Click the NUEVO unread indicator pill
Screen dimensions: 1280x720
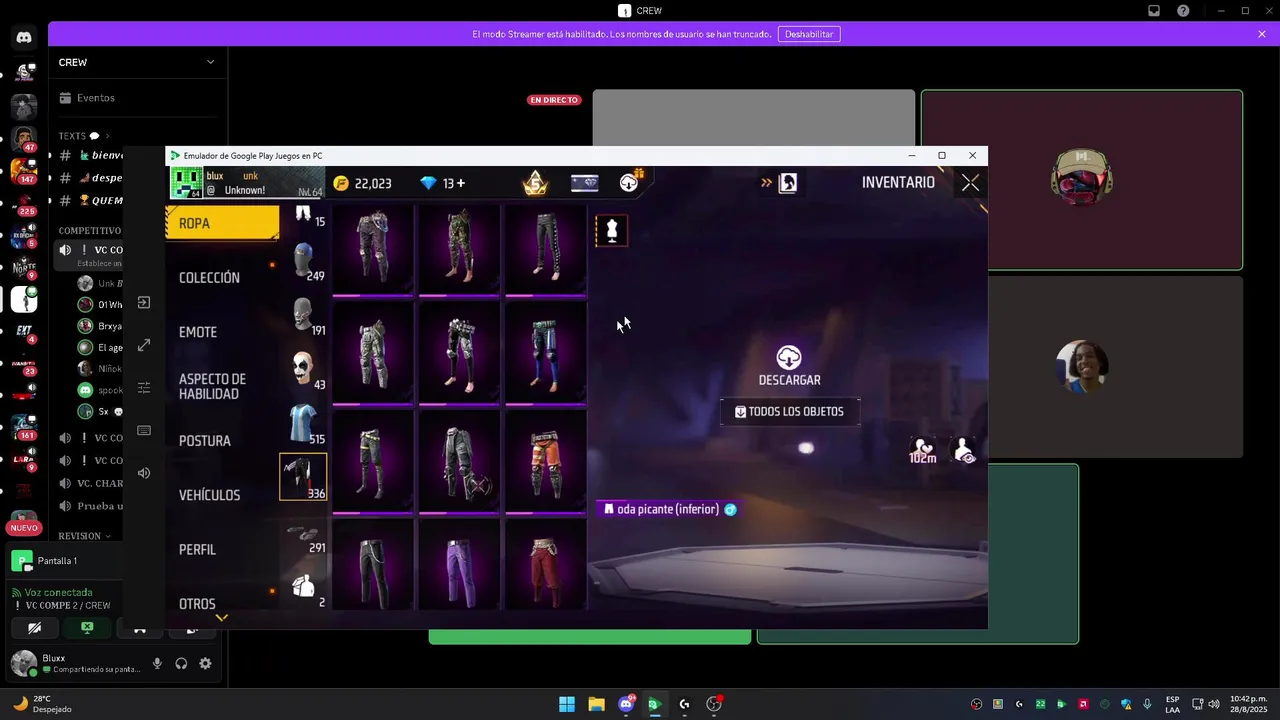pyautogui.click(x=24, y=528)
